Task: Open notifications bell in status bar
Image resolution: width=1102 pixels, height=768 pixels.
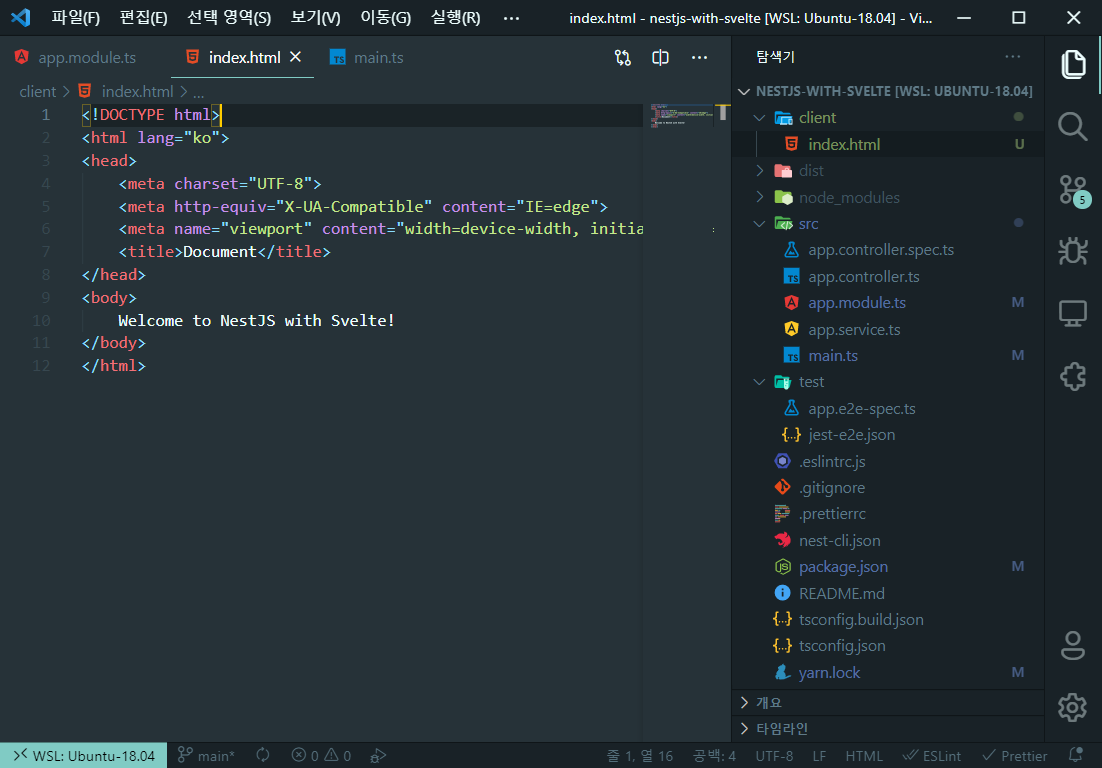Action: pos(1075,755)
